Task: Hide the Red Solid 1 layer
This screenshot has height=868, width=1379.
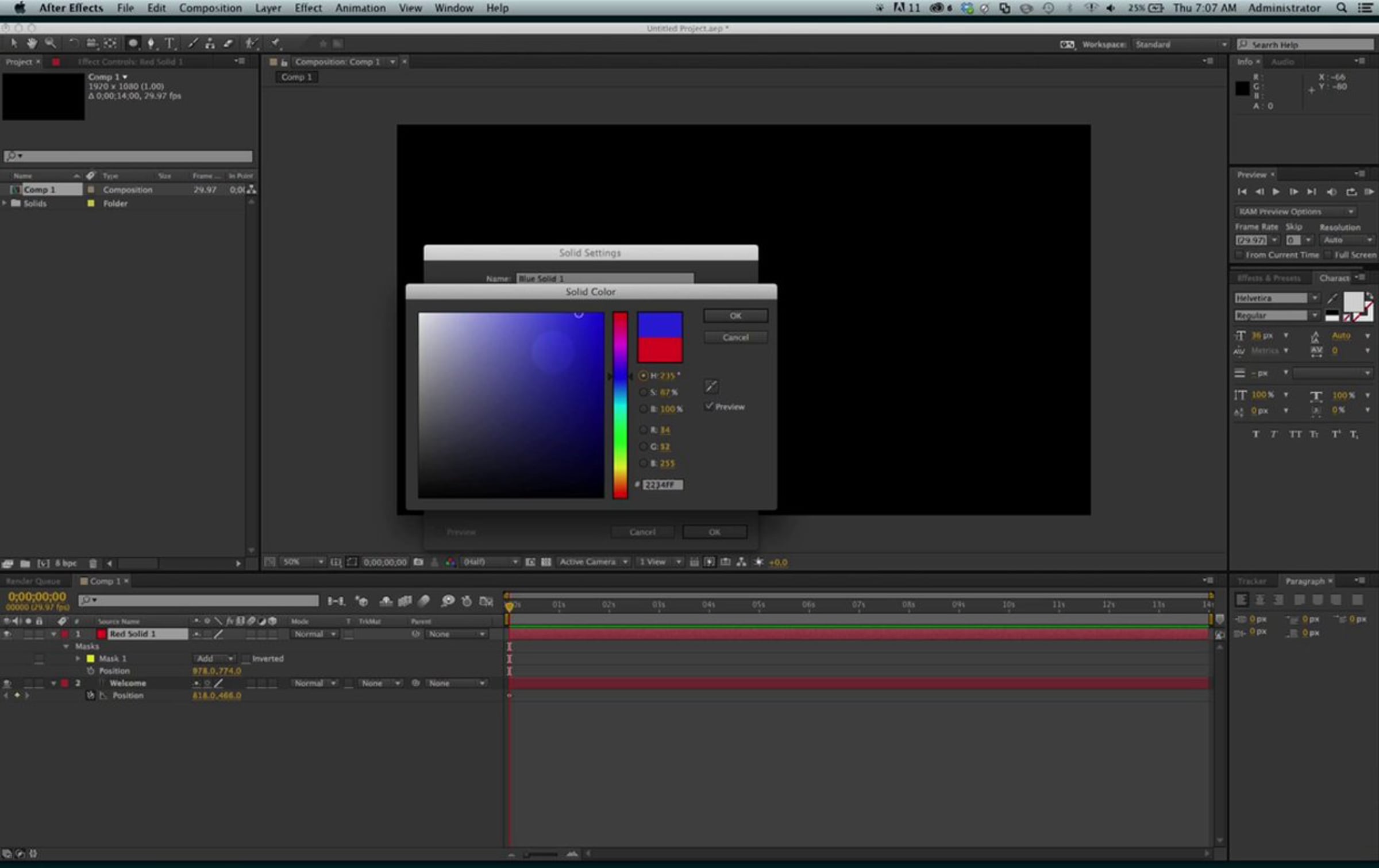Action: [x=7, y=634]
